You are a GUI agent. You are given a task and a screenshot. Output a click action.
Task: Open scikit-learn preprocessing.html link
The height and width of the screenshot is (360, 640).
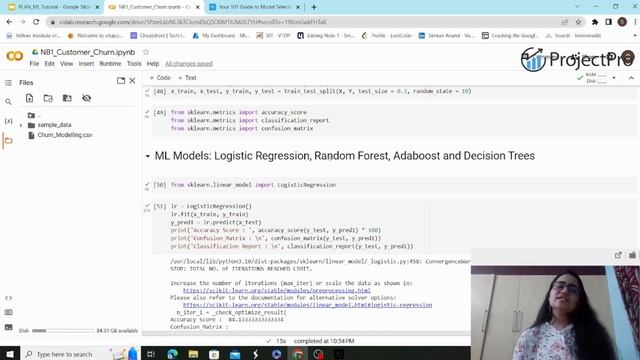pyautogui.click(x=276, y=290)
